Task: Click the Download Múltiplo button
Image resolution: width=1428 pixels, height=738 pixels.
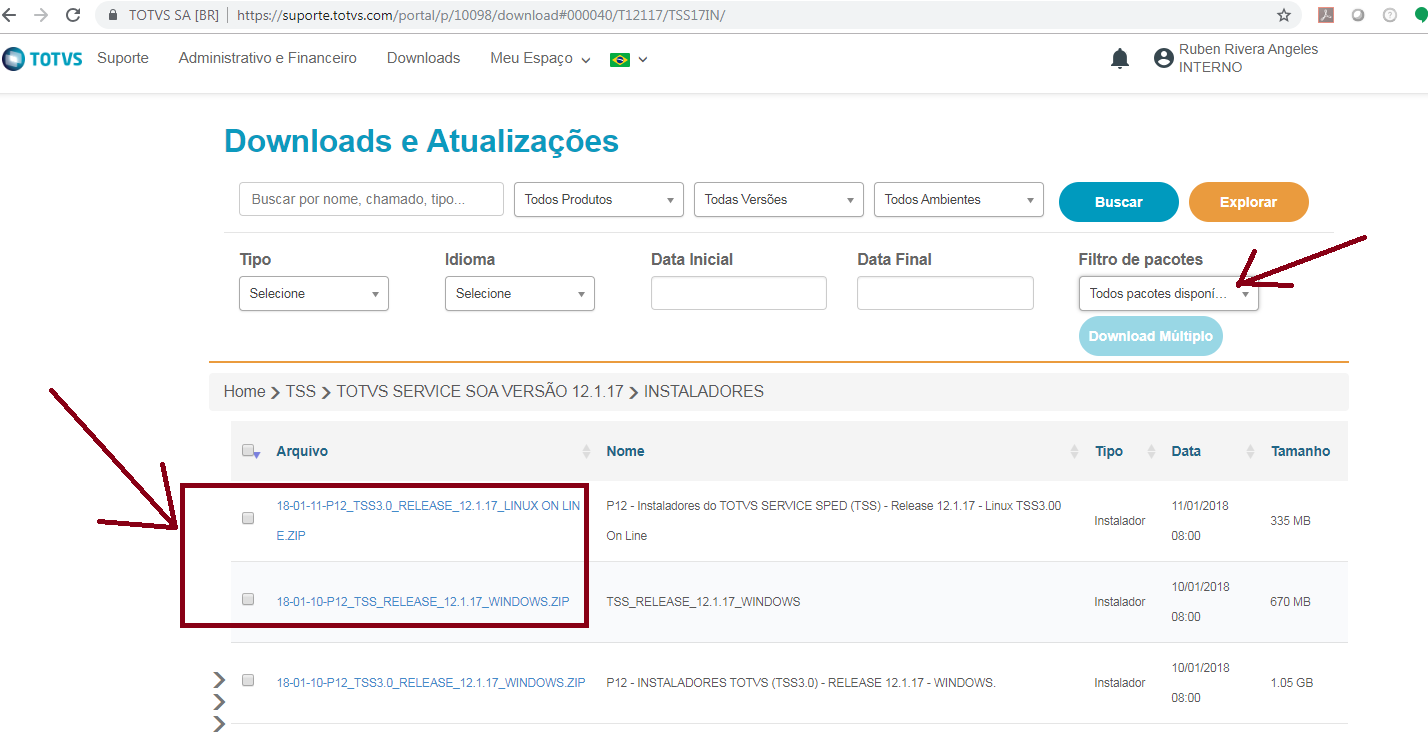Action: coord(1151,336)
